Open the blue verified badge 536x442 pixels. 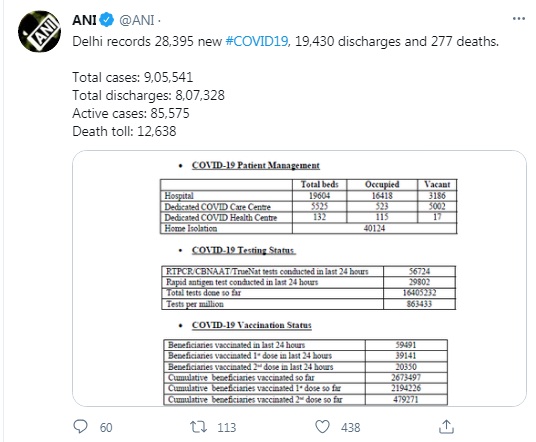point(107,20)
